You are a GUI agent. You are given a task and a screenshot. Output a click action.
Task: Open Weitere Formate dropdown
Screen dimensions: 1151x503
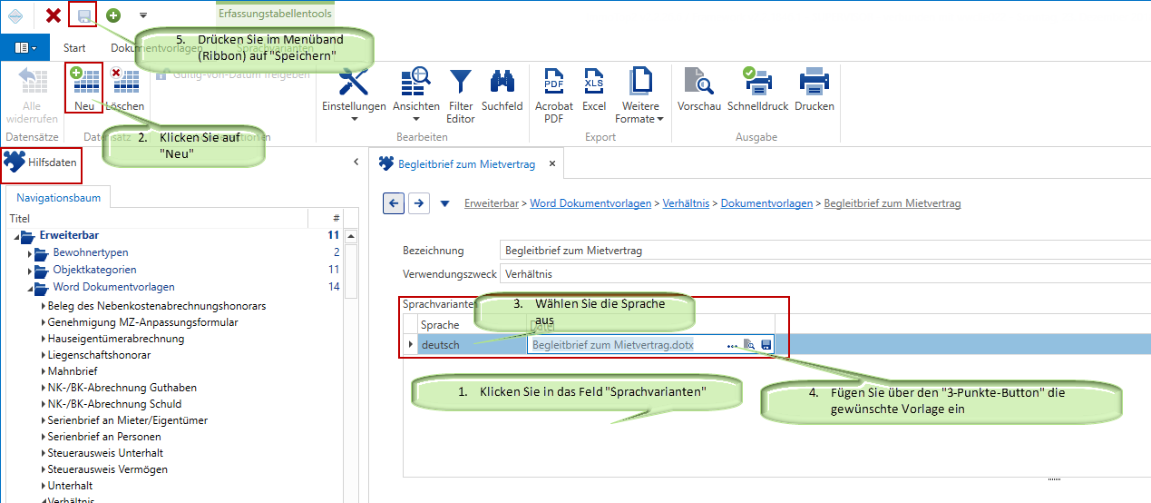(639, 94)
